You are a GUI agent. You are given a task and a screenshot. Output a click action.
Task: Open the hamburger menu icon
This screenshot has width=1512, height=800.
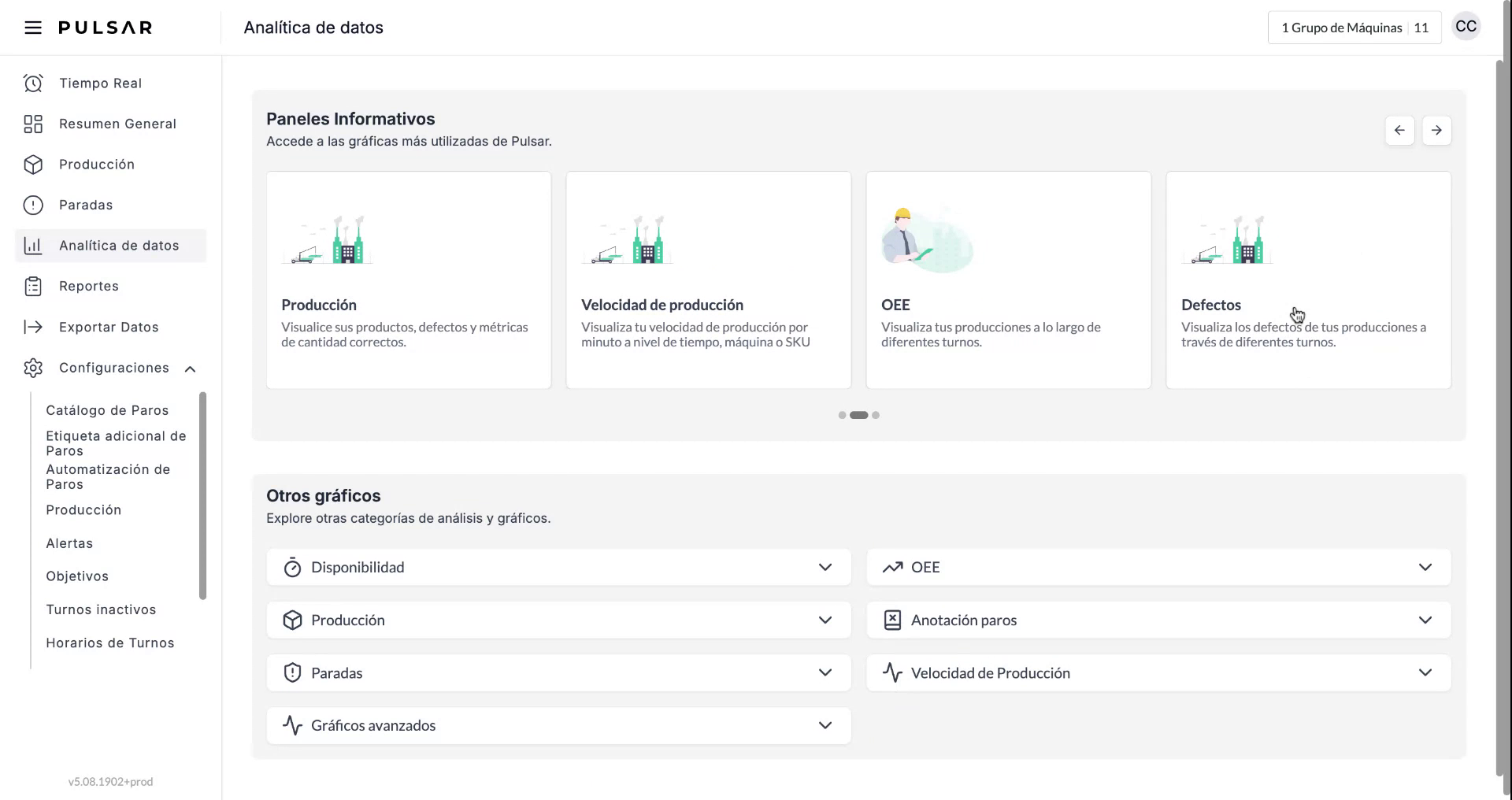click(x=32, y=28)
